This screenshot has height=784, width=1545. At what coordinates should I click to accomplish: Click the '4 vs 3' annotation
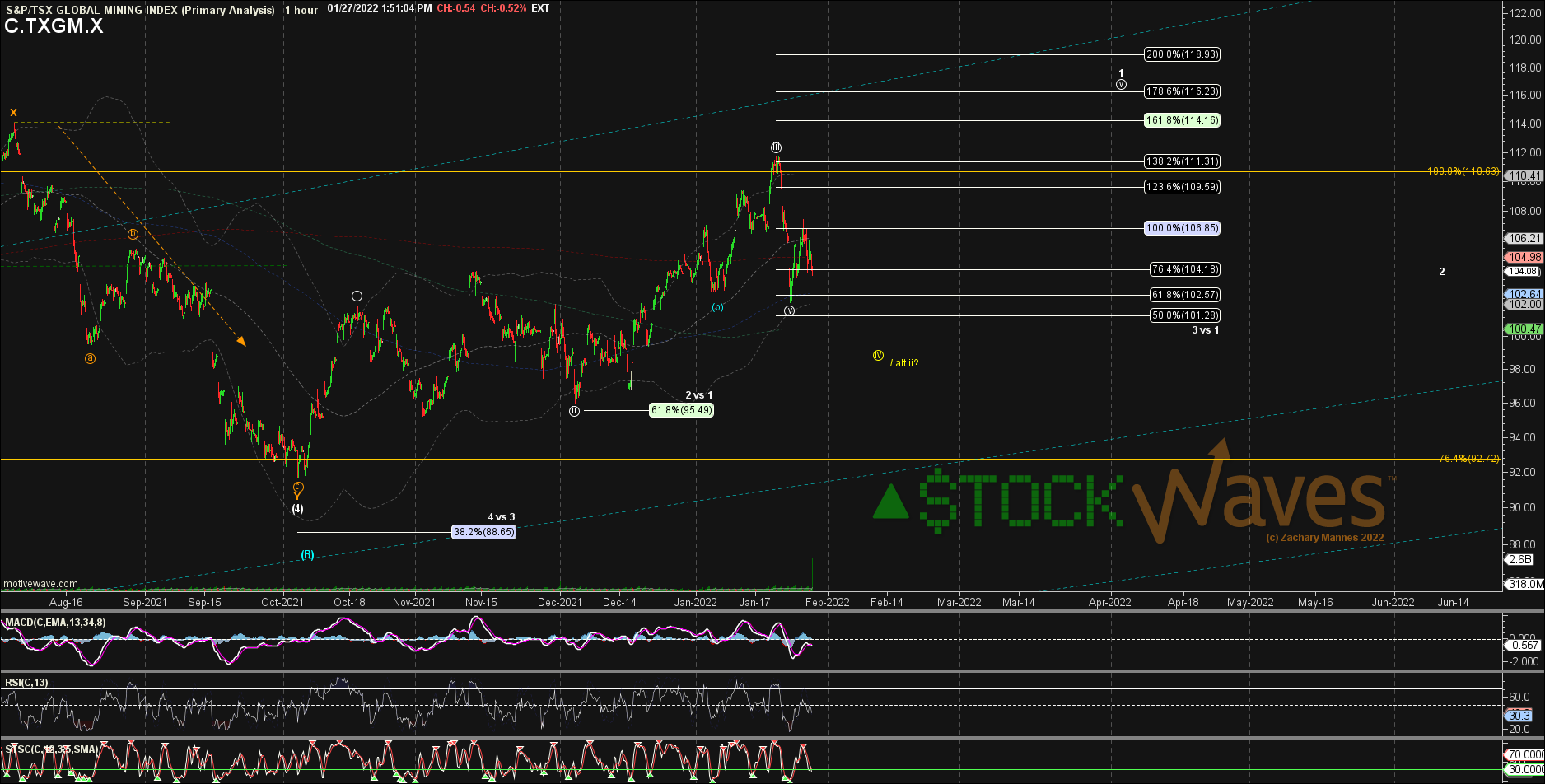coord(502,517)
